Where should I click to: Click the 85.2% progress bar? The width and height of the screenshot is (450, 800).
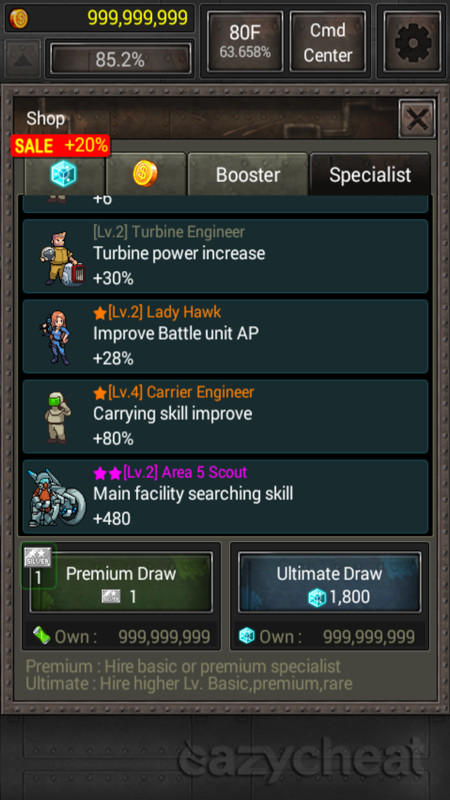click(120, 59)
